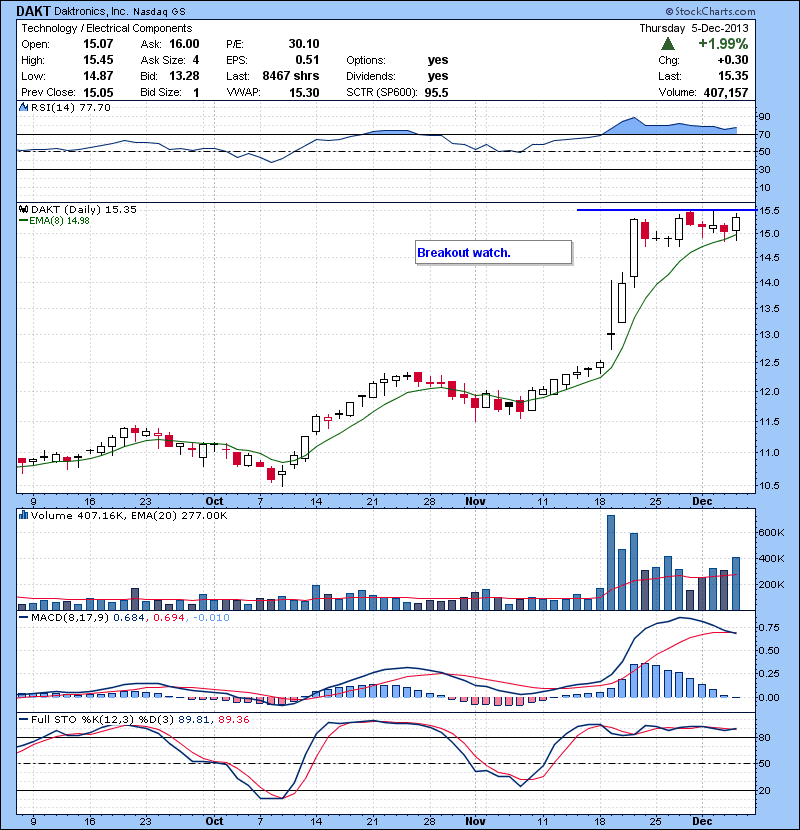
Task: Click the blue 15.5 resistance line
Action: [x=666, y=210]
